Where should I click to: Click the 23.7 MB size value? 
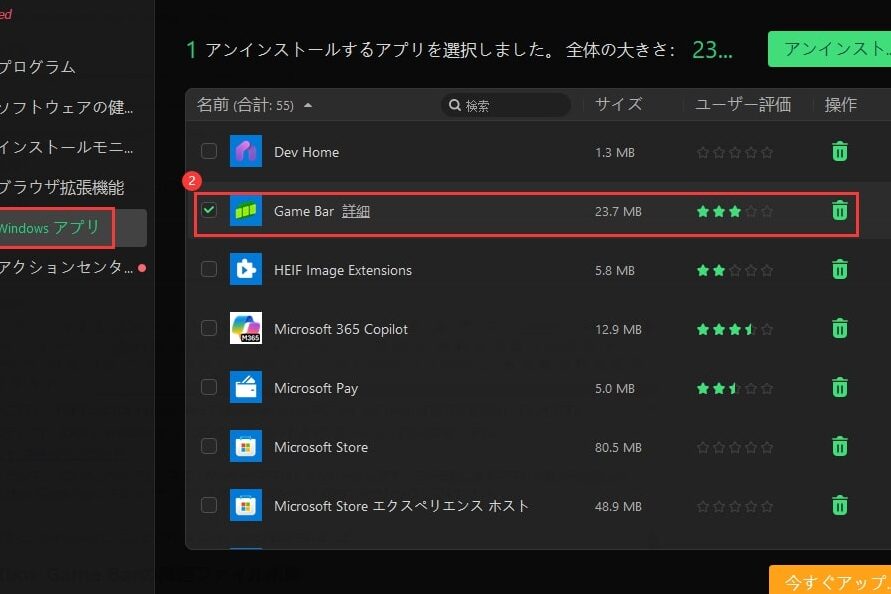click(x=618, y=211)
